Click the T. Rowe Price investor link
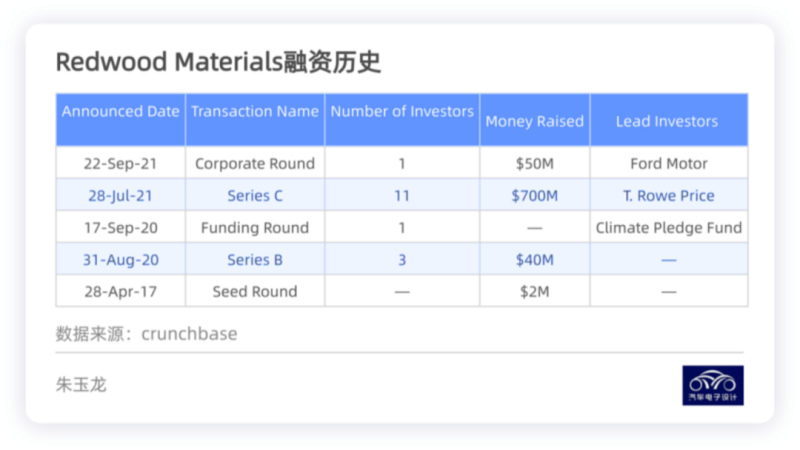Image resolution: width=800 pixels, height=450 pixels. [x=668, y=196]
